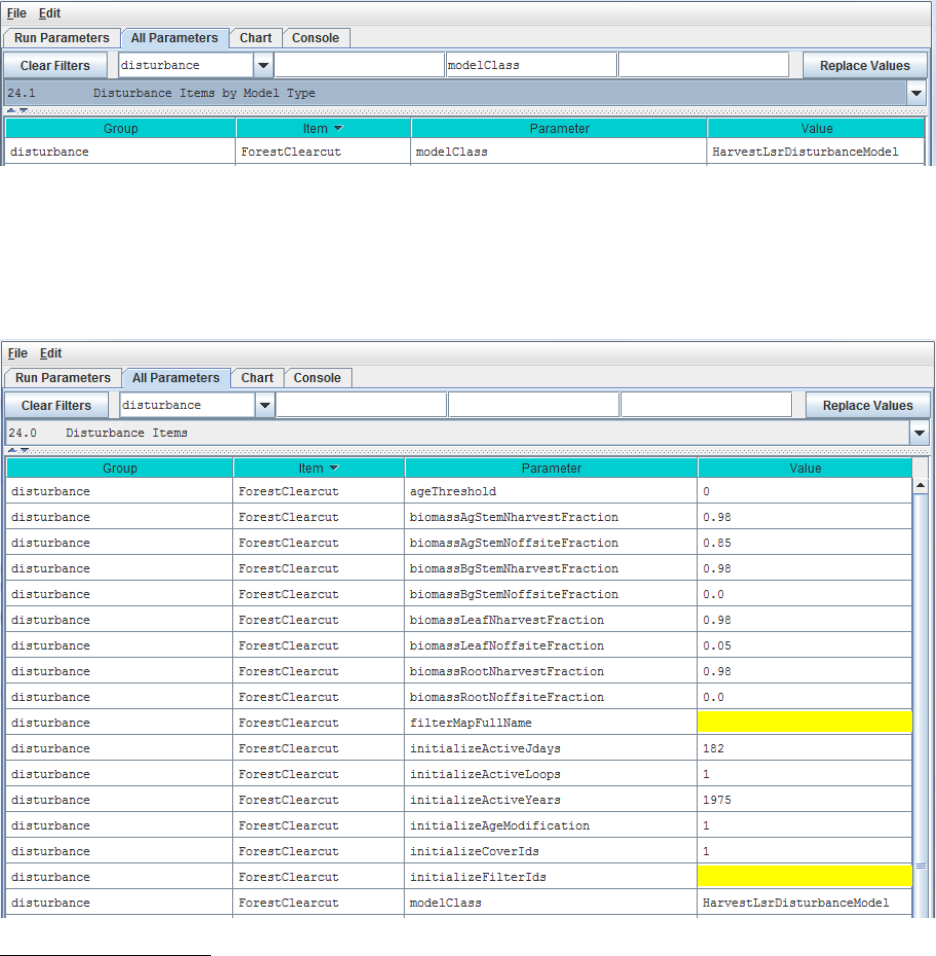Click Clear Filters button in lower window
936x956 pixels.
pyautogui.click(x=56, y=406)
